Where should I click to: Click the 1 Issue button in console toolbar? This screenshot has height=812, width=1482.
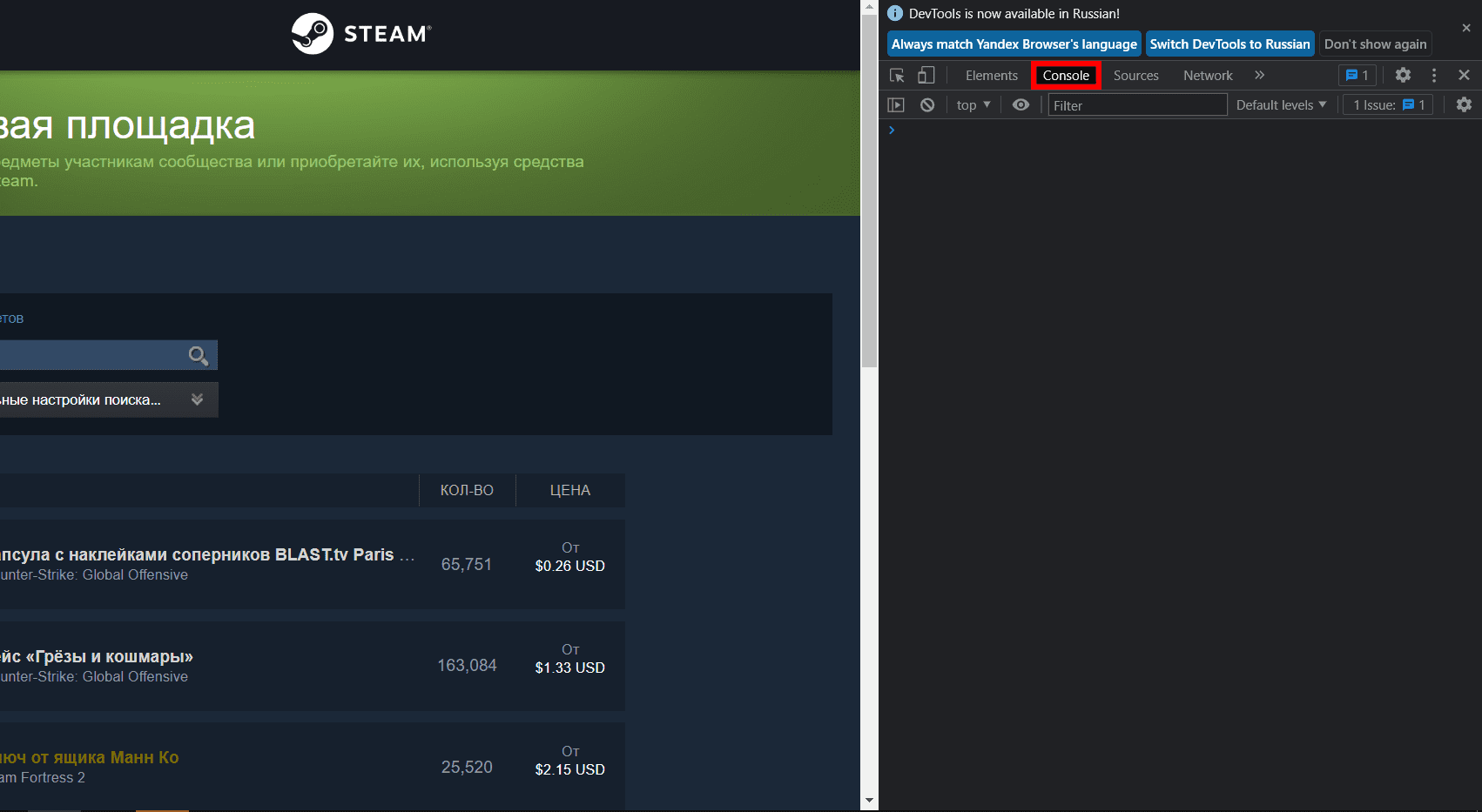(x=1388, y=105)
